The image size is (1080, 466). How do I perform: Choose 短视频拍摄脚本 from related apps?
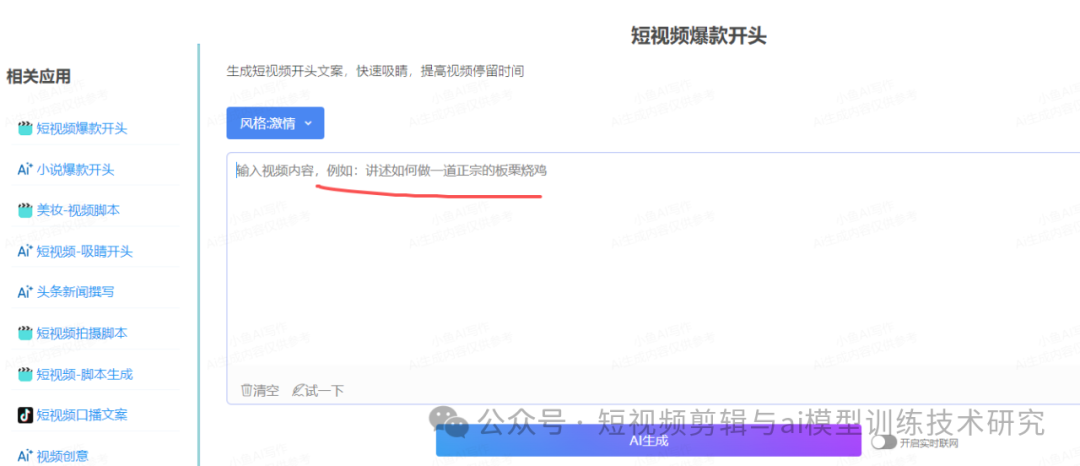point(82,333)
